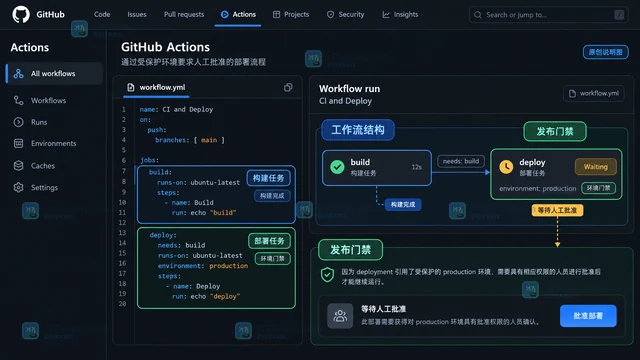The height and width of the screenshot is (360, 640).
Task: Click the 原创说明图 badge
Action: 605,52
